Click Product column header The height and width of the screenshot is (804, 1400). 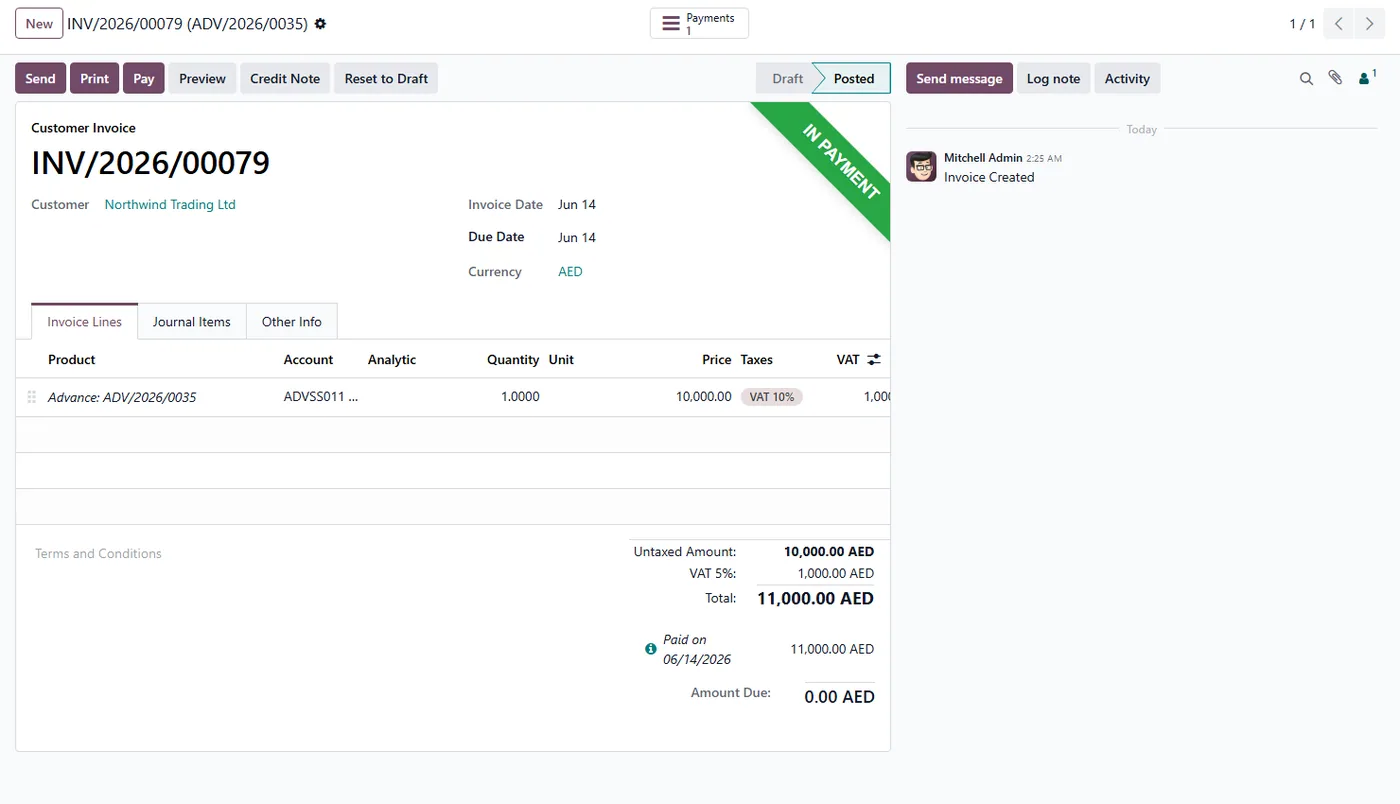(72, 359)
